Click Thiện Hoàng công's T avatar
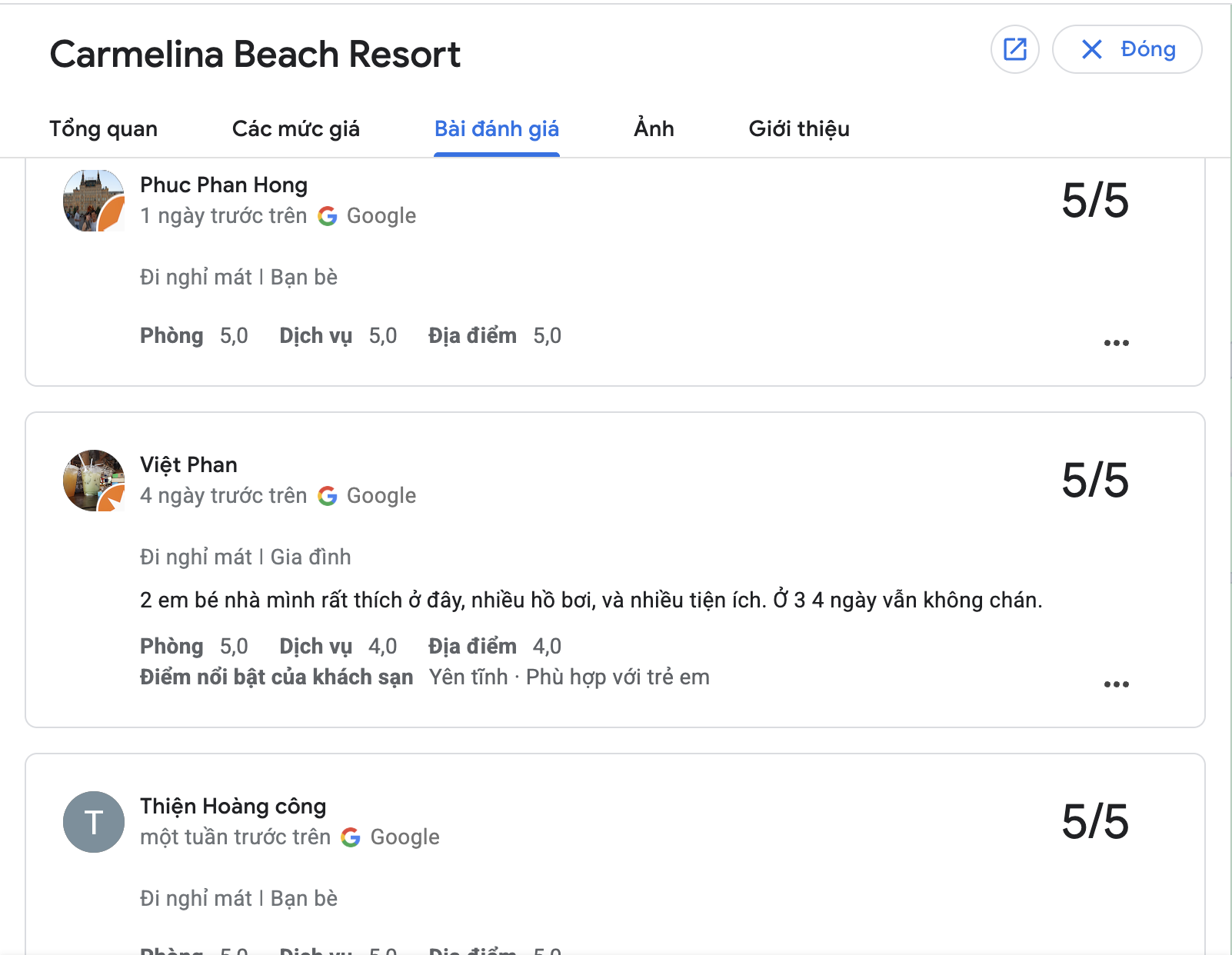1232x955 pixels. 94,822
